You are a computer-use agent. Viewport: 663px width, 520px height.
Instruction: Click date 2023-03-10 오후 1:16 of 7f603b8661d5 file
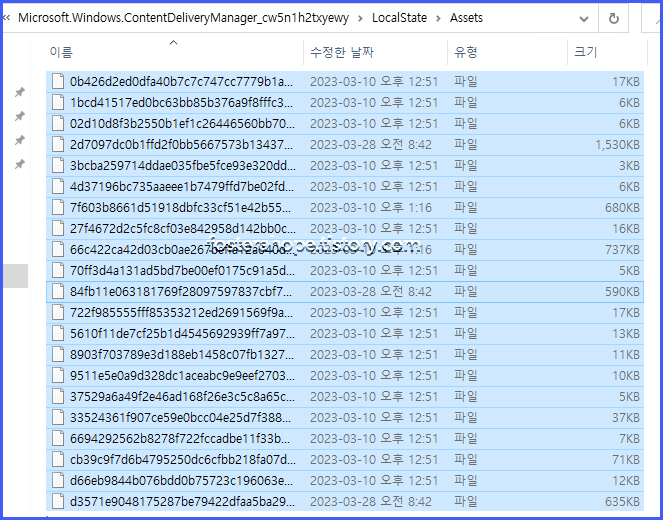click(x=371, y=208)
